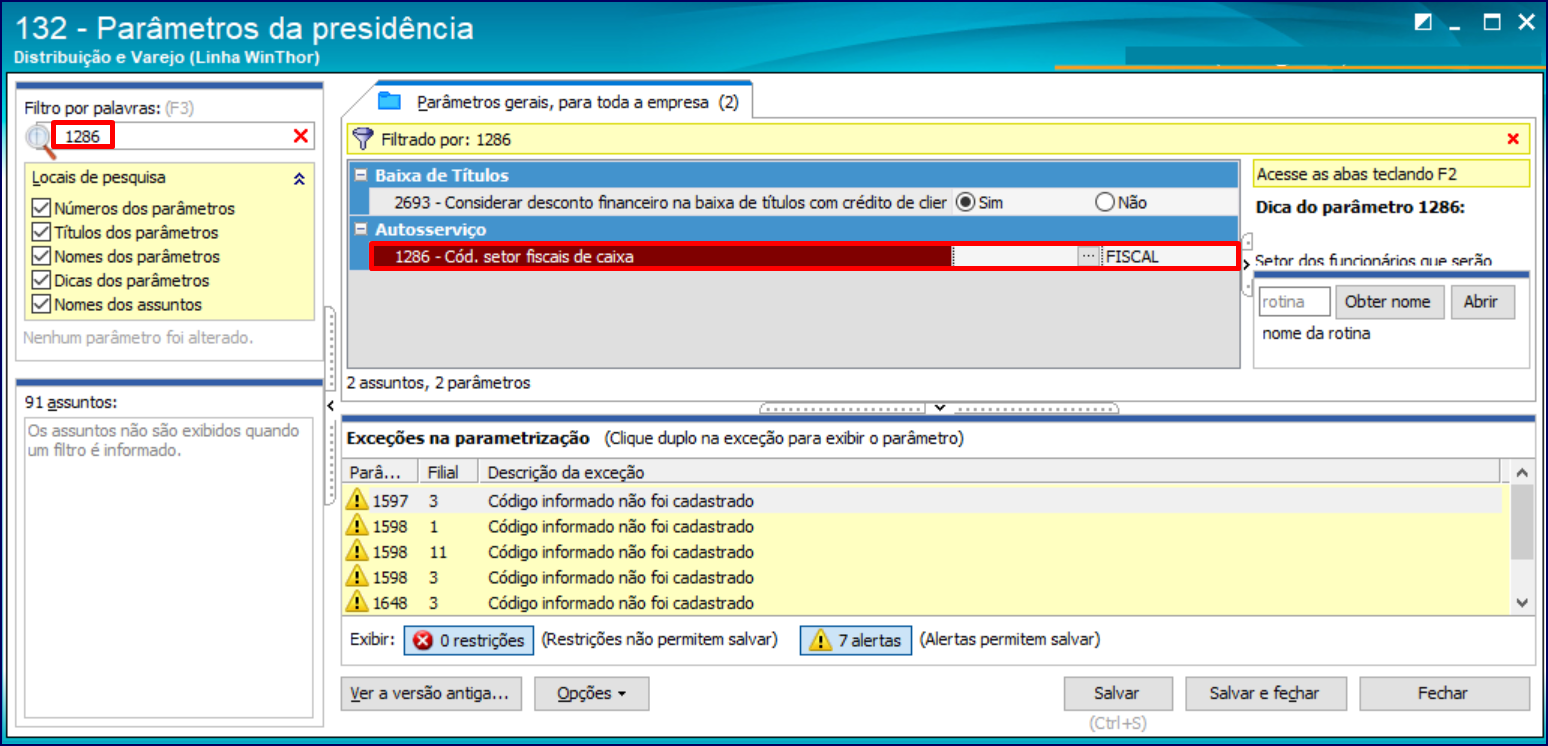
Task: Click the funnel filter icon
Action: coord(363,139)
